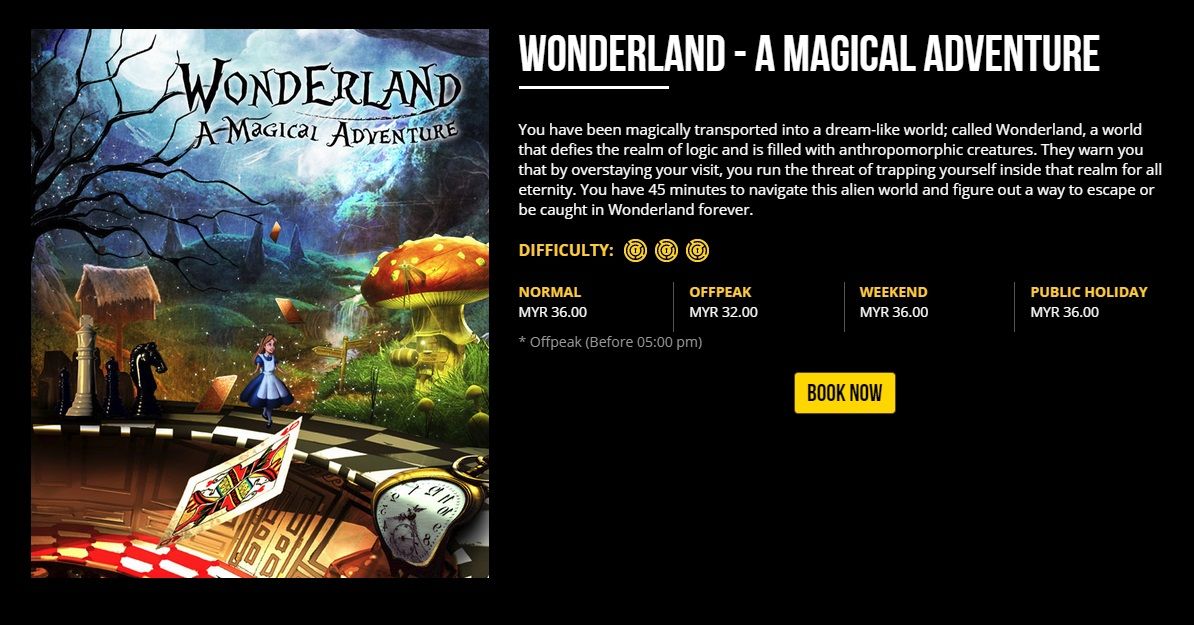Click the Book Now button
Viewport: 1194px width, 625px height.
click(x=844, y=393)
